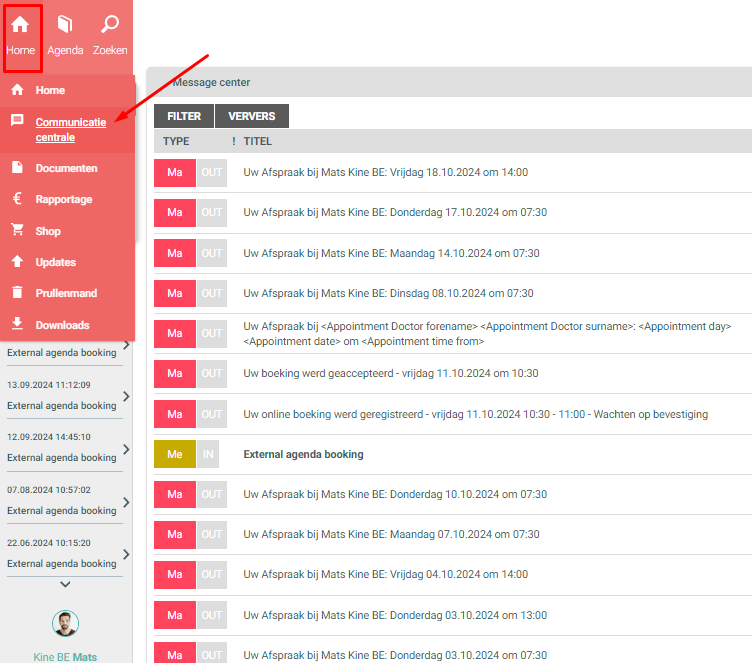
Task: Click the shopping cart icon beside Shop
Action: click(17, 230)
